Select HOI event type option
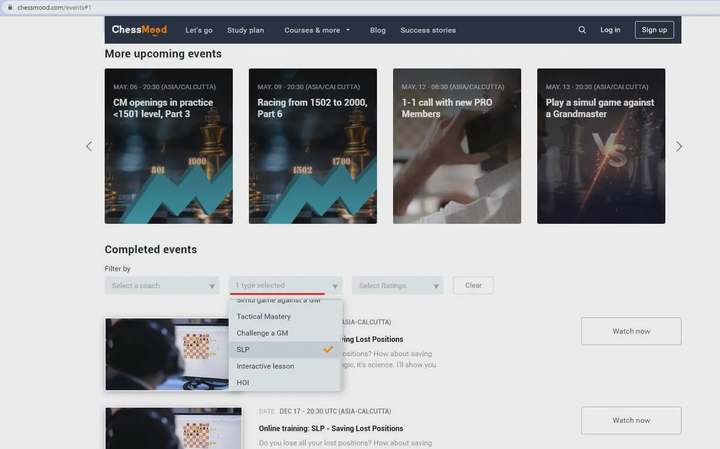The image size is (720, 449). point(243,382)
